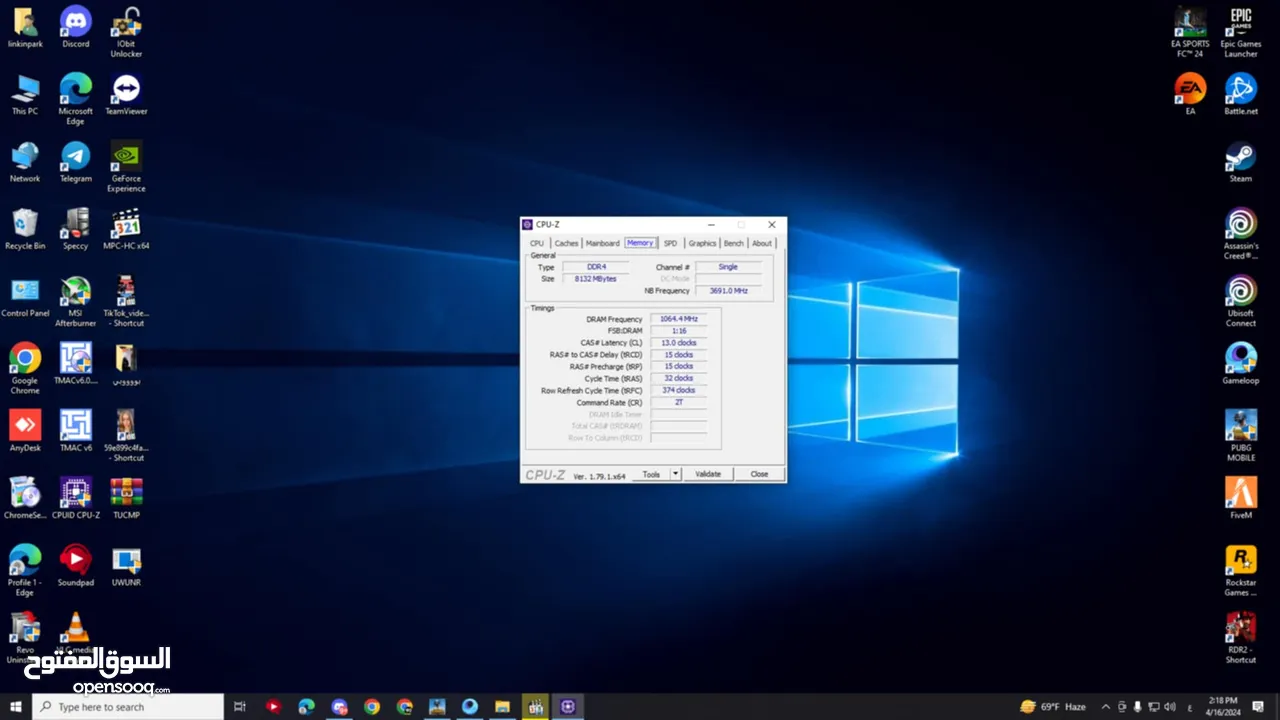This screenshot has height=720, width=1280.
Task: Open the Discord desktop icon
Action: [x=76, y=28]
